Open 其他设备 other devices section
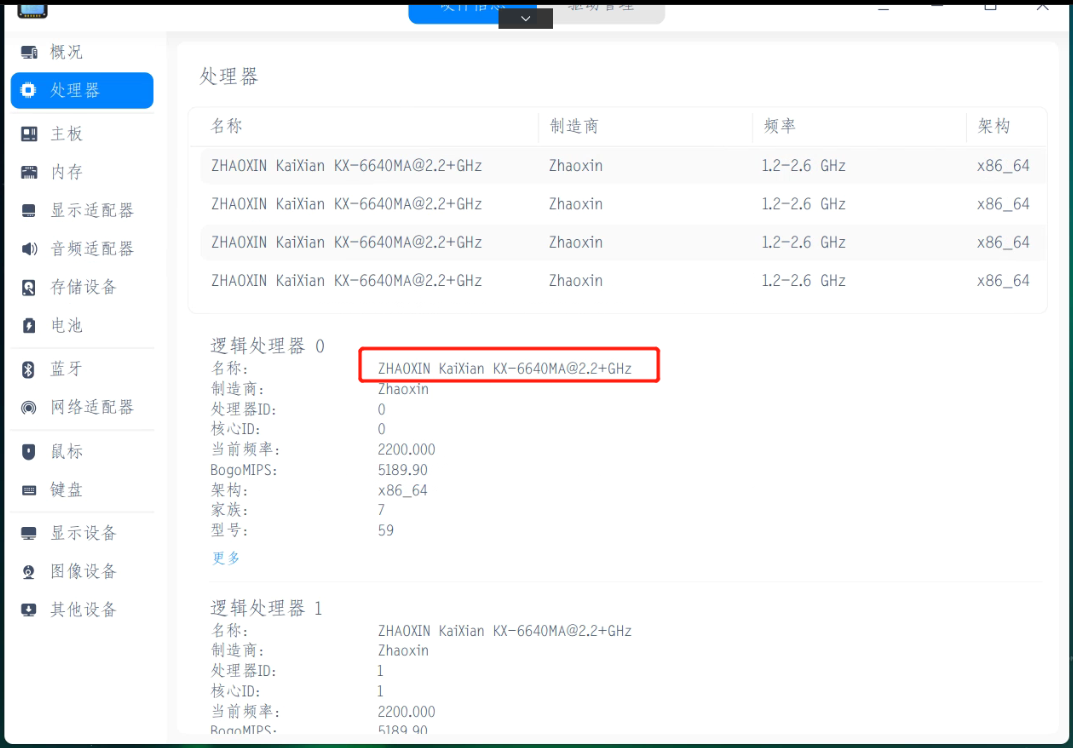Viewport: 1073px width, 748px height. pos(82,610)
